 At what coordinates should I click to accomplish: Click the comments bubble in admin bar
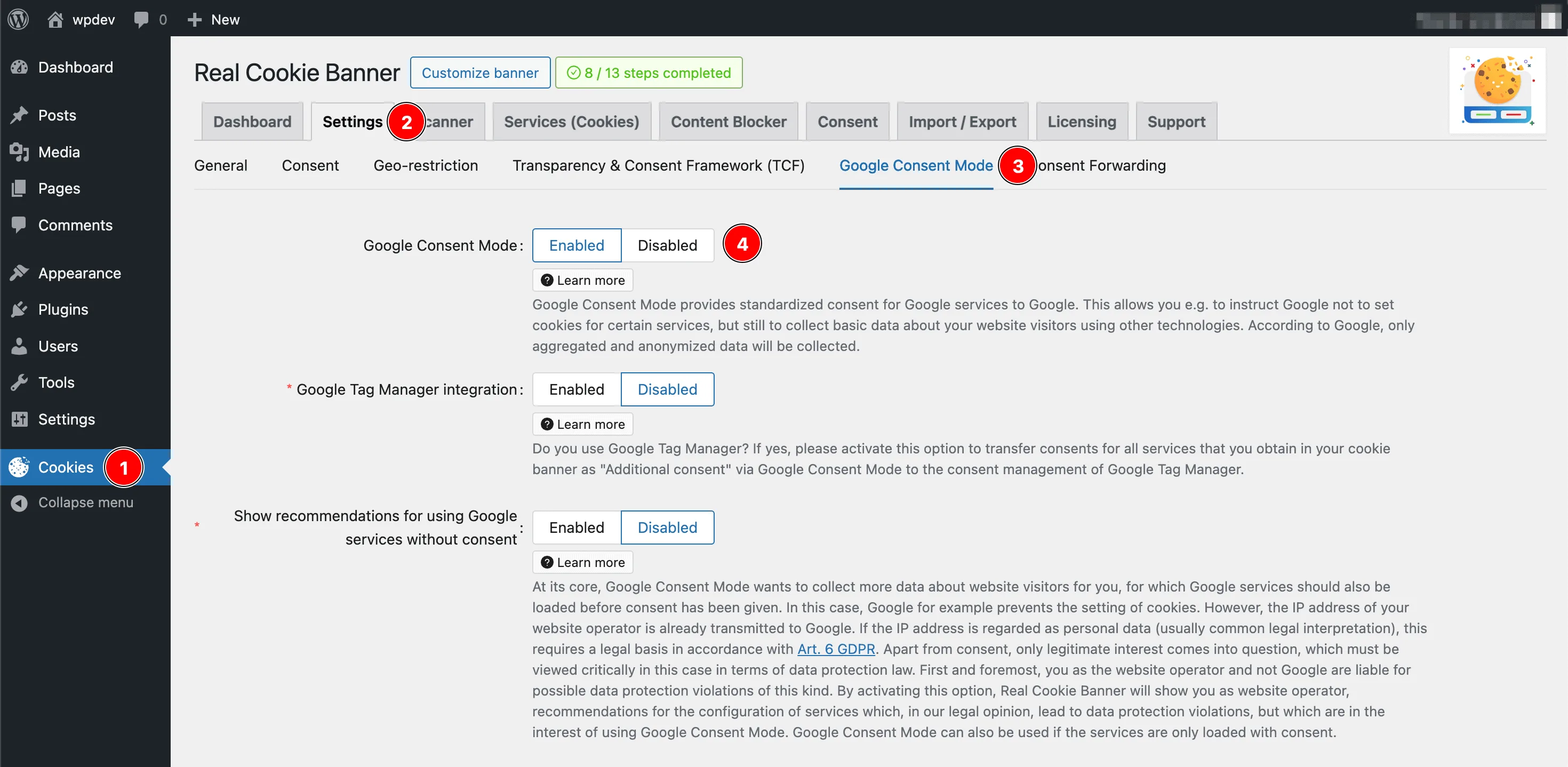pyautogui.click(x=141, y=20)
